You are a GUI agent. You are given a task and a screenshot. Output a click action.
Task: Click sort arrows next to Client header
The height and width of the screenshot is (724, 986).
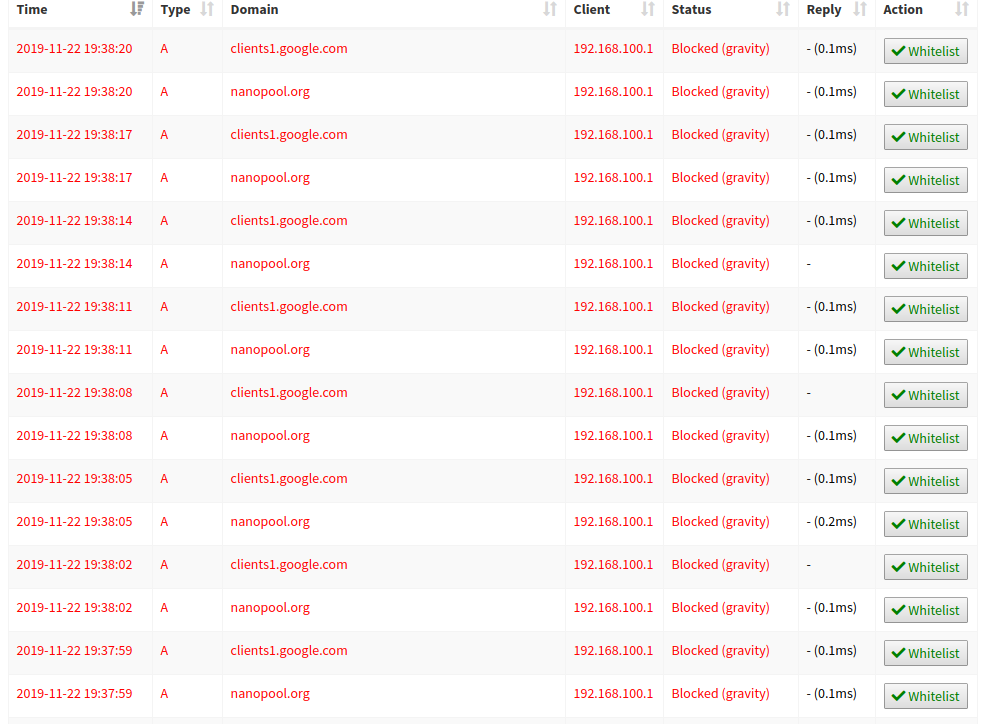tap(648, 9)
